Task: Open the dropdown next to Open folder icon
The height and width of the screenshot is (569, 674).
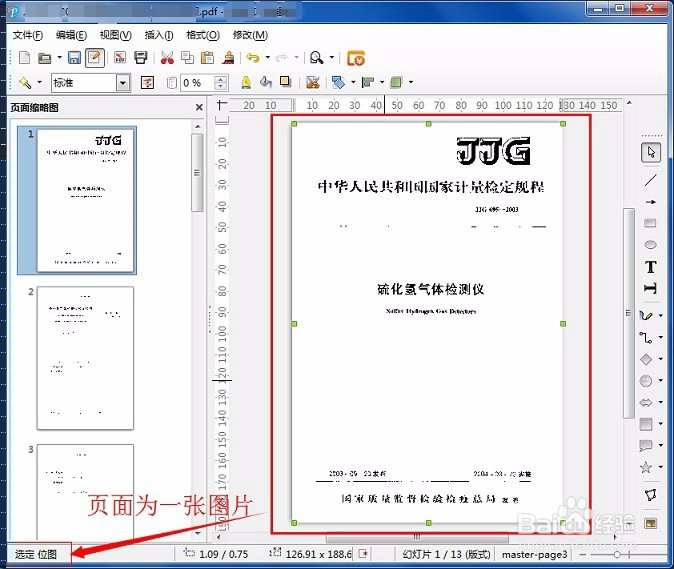Action: [x=59, y=57]
